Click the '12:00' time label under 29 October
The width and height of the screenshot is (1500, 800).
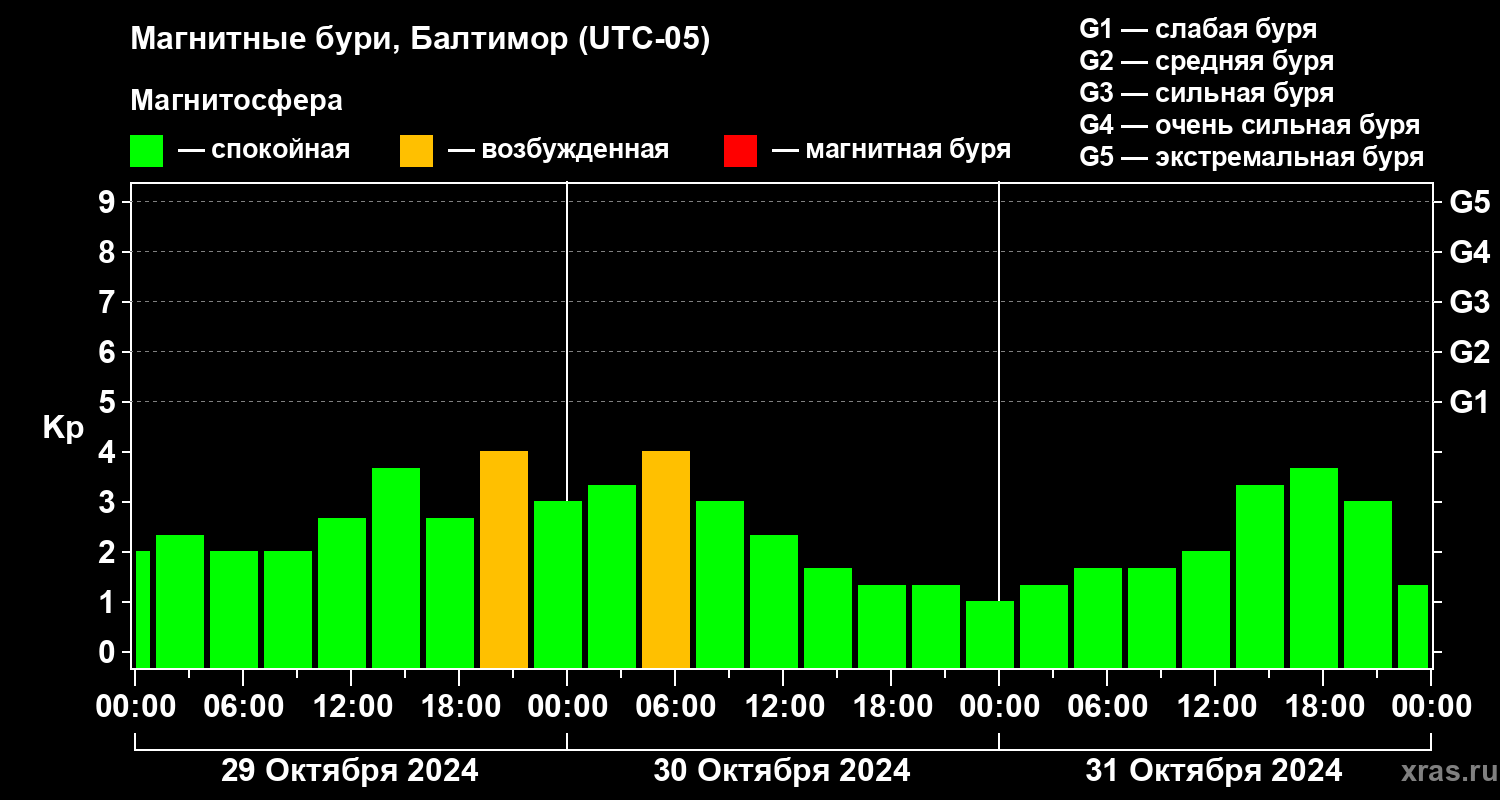click(x=352, y=707)
